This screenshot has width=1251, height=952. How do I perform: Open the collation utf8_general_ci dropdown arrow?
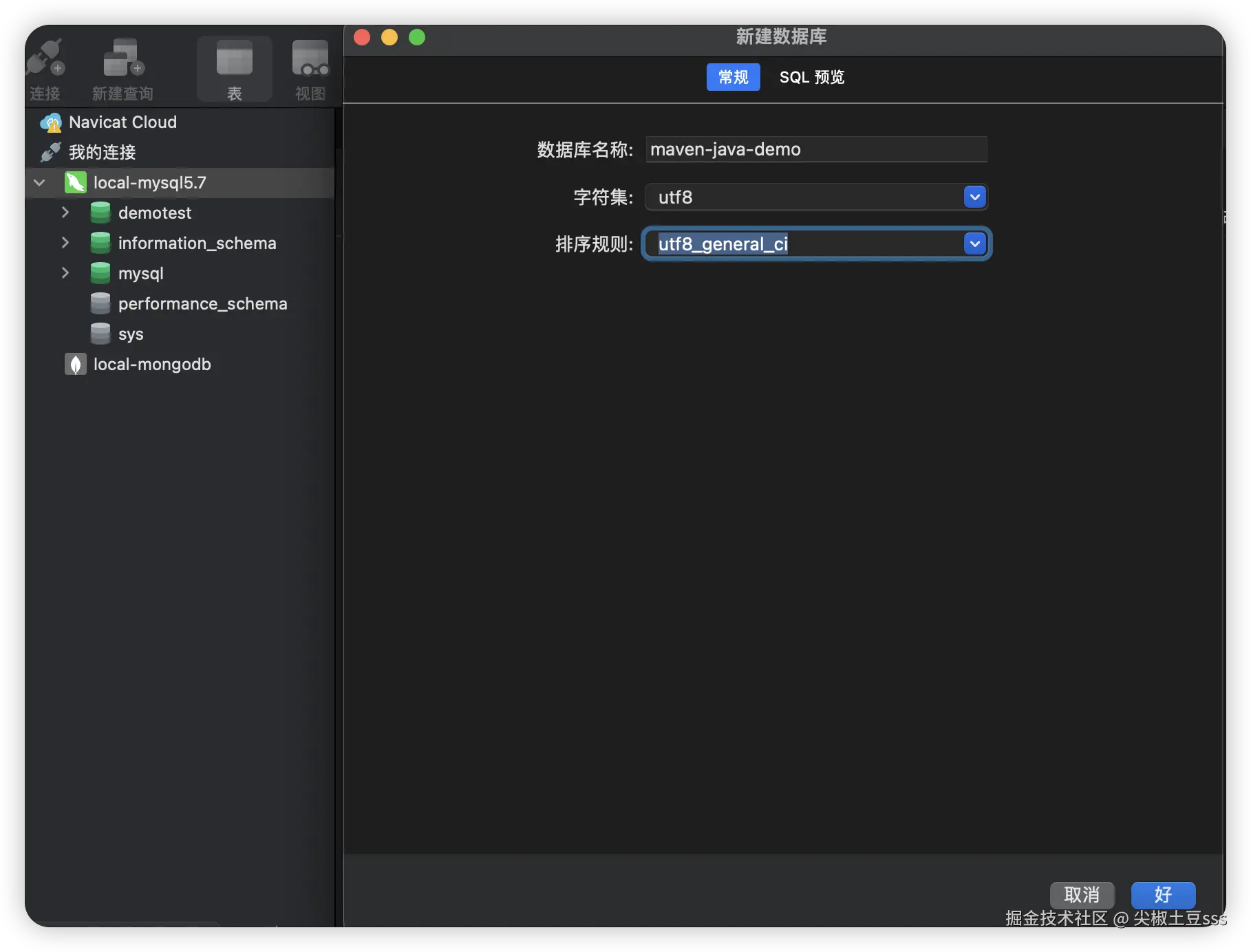click(x=975, y=244)
